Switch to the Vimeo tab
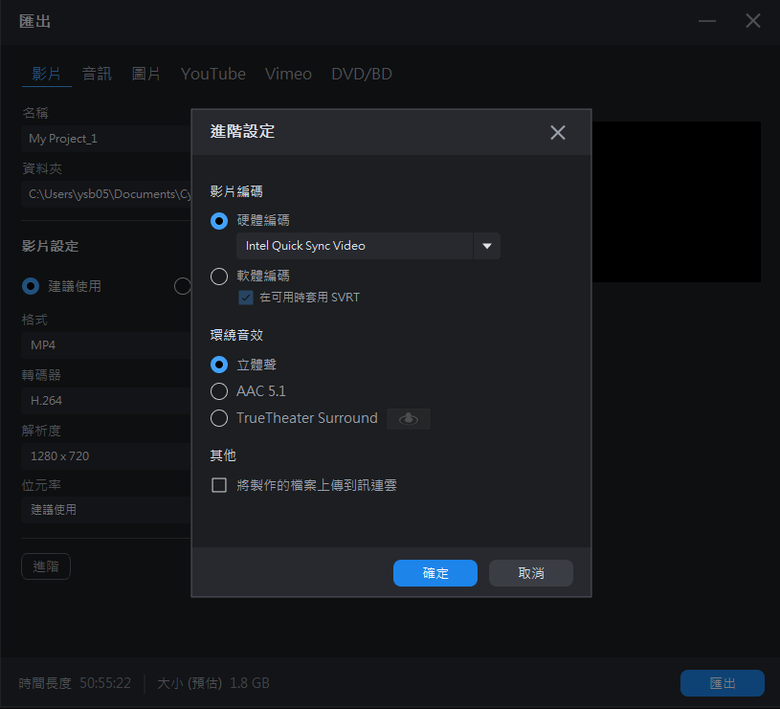780x709 pixels. [288, 74]
